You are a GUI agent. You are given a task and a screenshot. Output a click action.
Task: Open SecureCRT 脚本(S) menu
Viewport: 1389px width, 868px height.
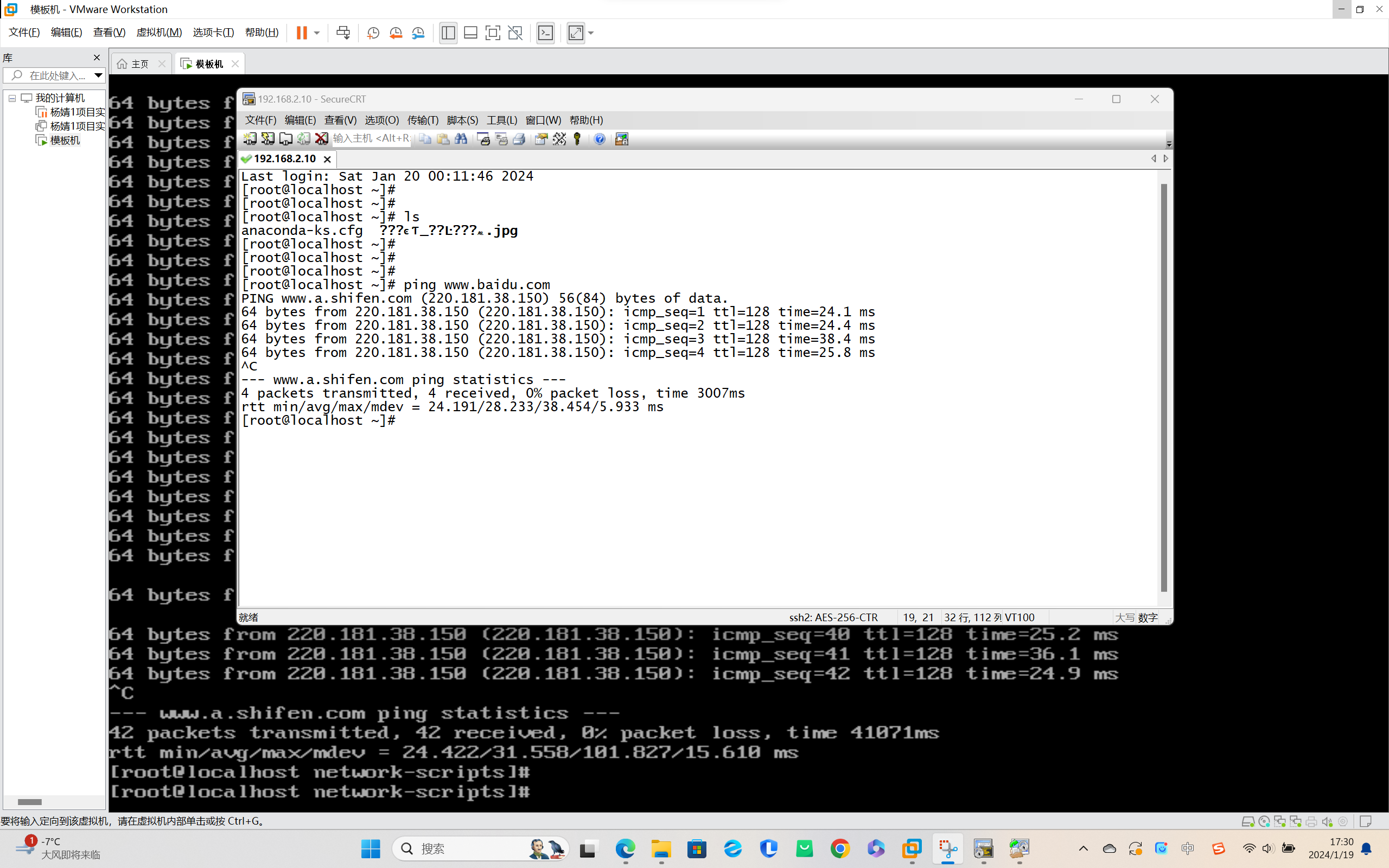[x=462, y=120]
